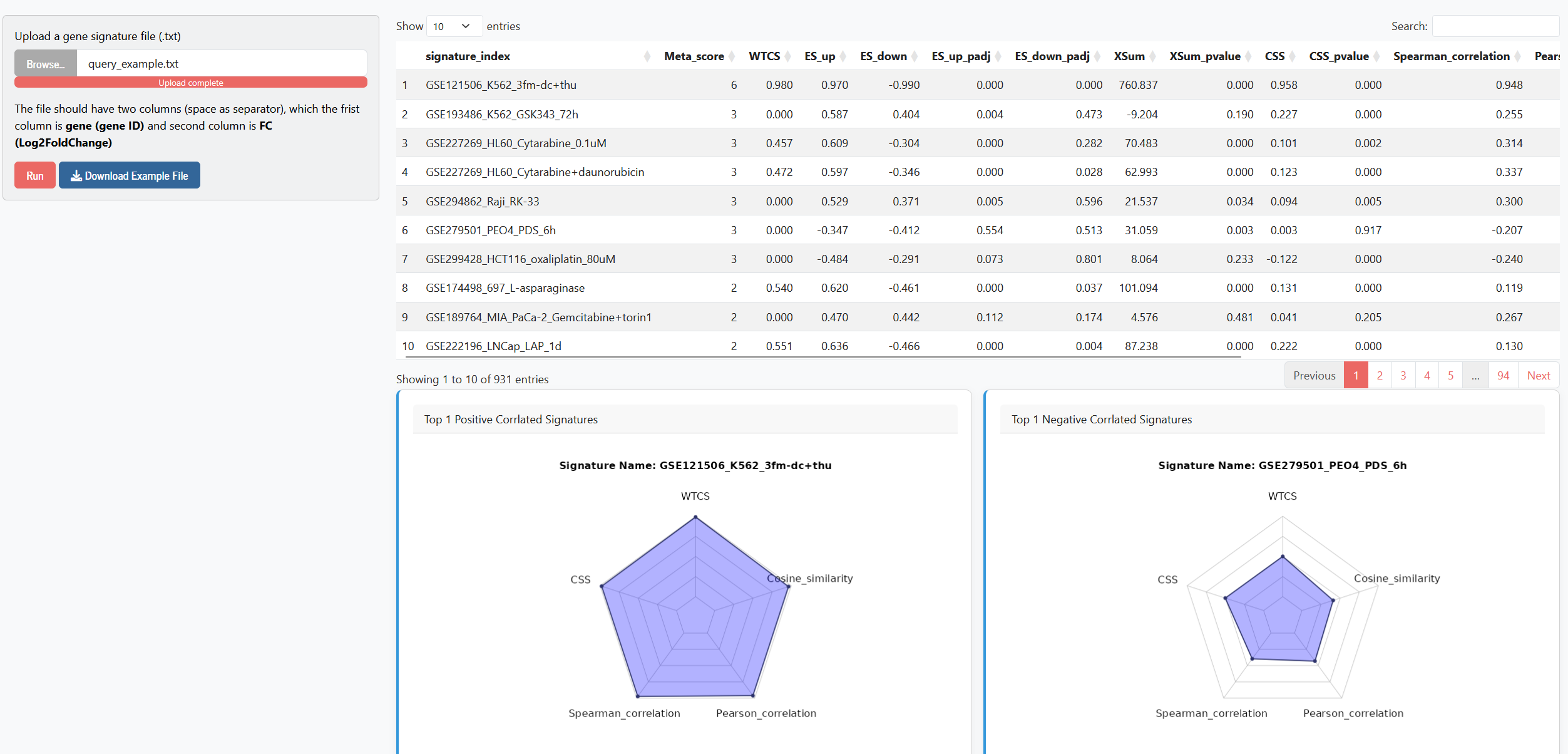Click the red Run button
This screenshot has height=754, width=1568.
[x=35, y=175]
